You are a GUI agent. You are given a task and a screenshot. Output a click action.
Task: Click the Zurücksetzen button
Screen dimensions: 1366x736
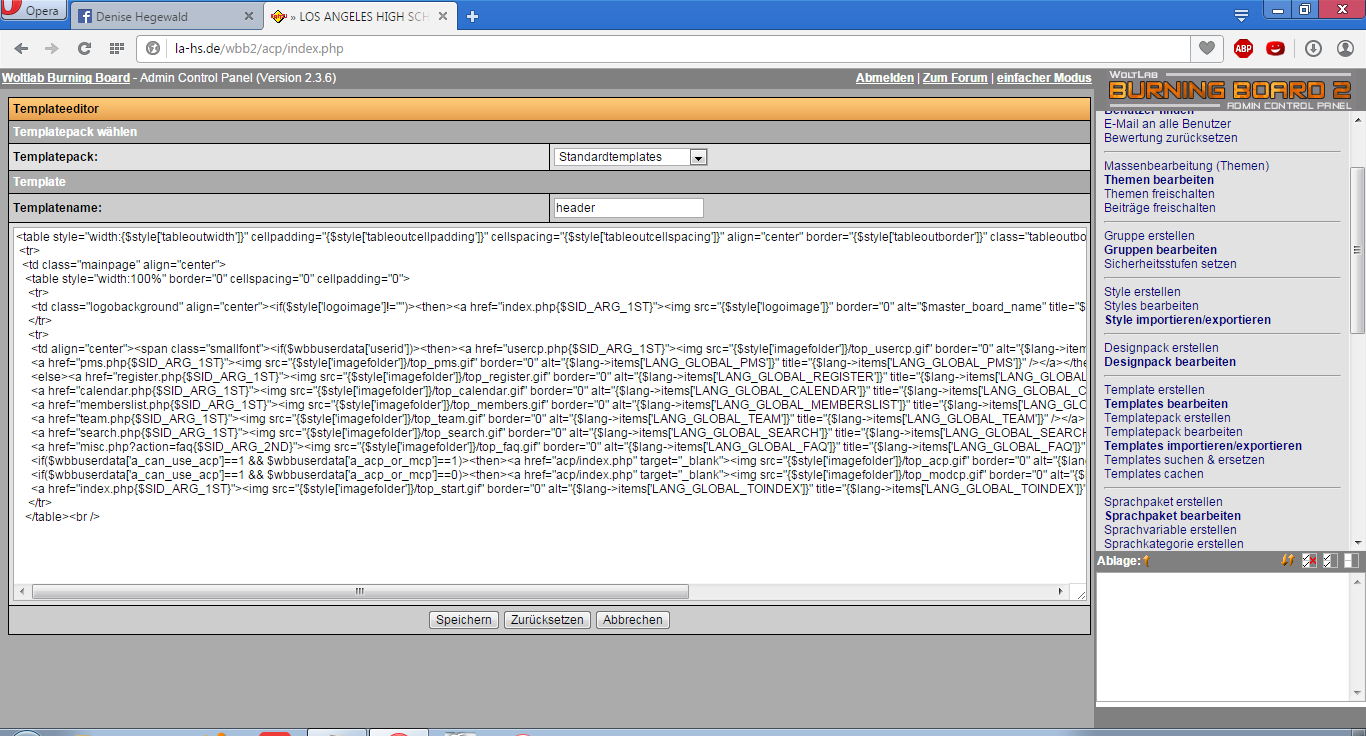coord(547,620)
